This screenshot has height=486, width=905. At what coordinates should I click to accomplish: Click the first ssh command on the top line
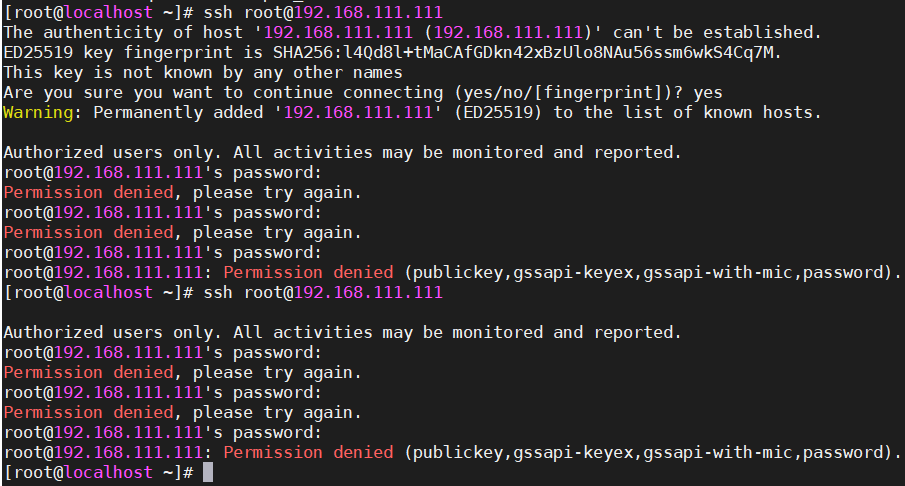pyautogui.click(x=320, y=12)
